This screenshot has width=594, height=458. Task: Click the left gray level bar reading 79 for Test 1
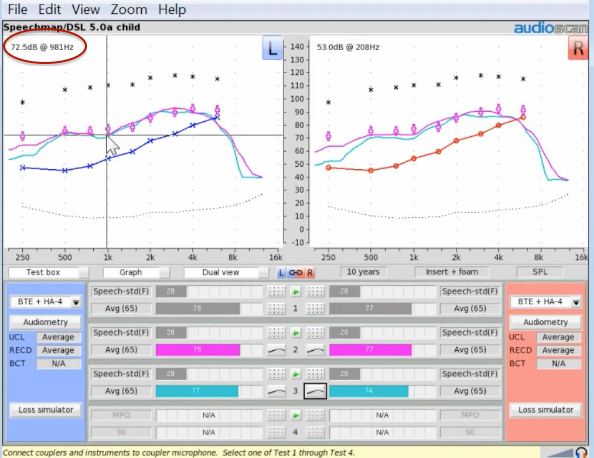(x=197, y=308)
